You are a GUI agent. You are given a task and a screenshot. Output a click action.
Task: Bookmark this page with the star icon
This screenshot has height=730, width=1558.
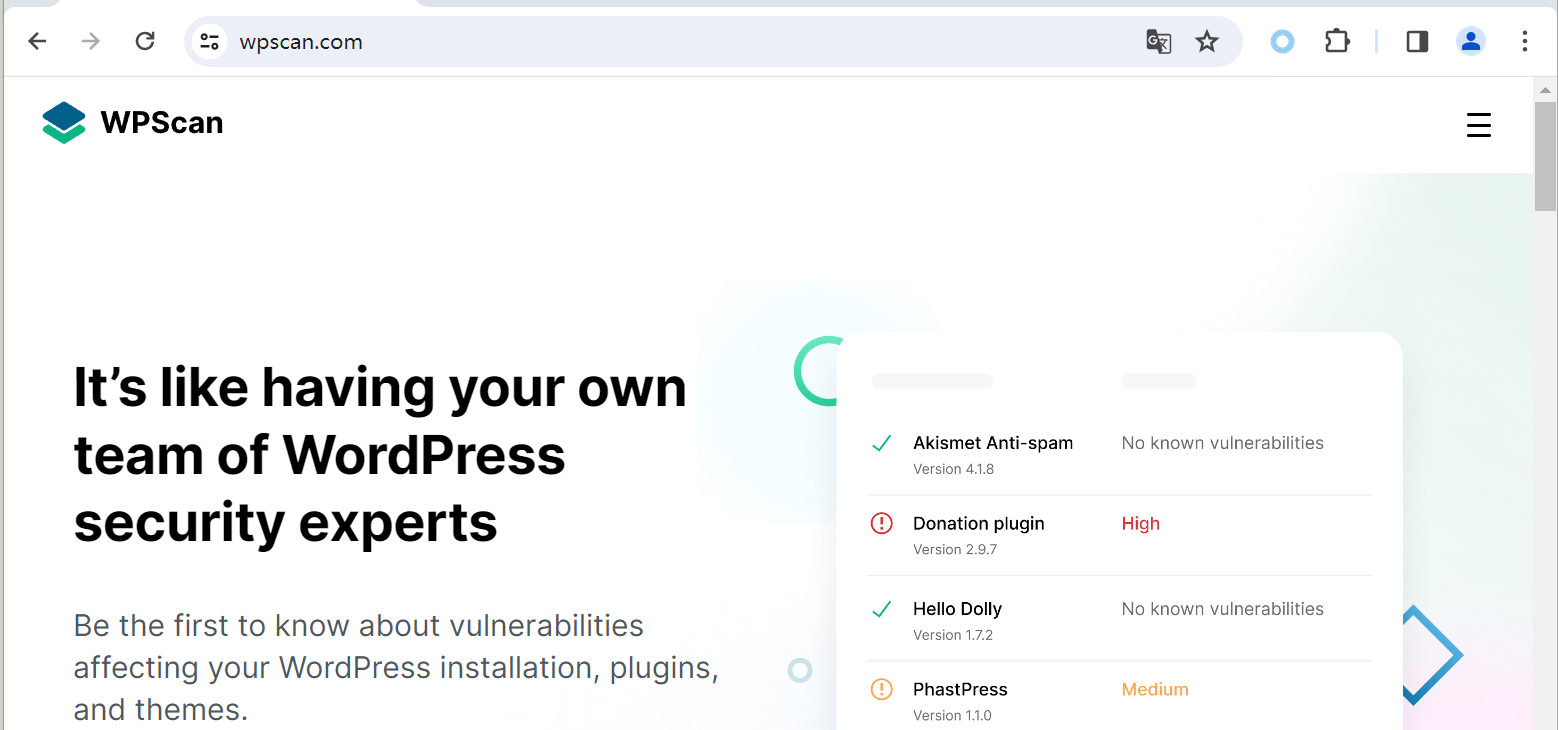pos(1207,41)
